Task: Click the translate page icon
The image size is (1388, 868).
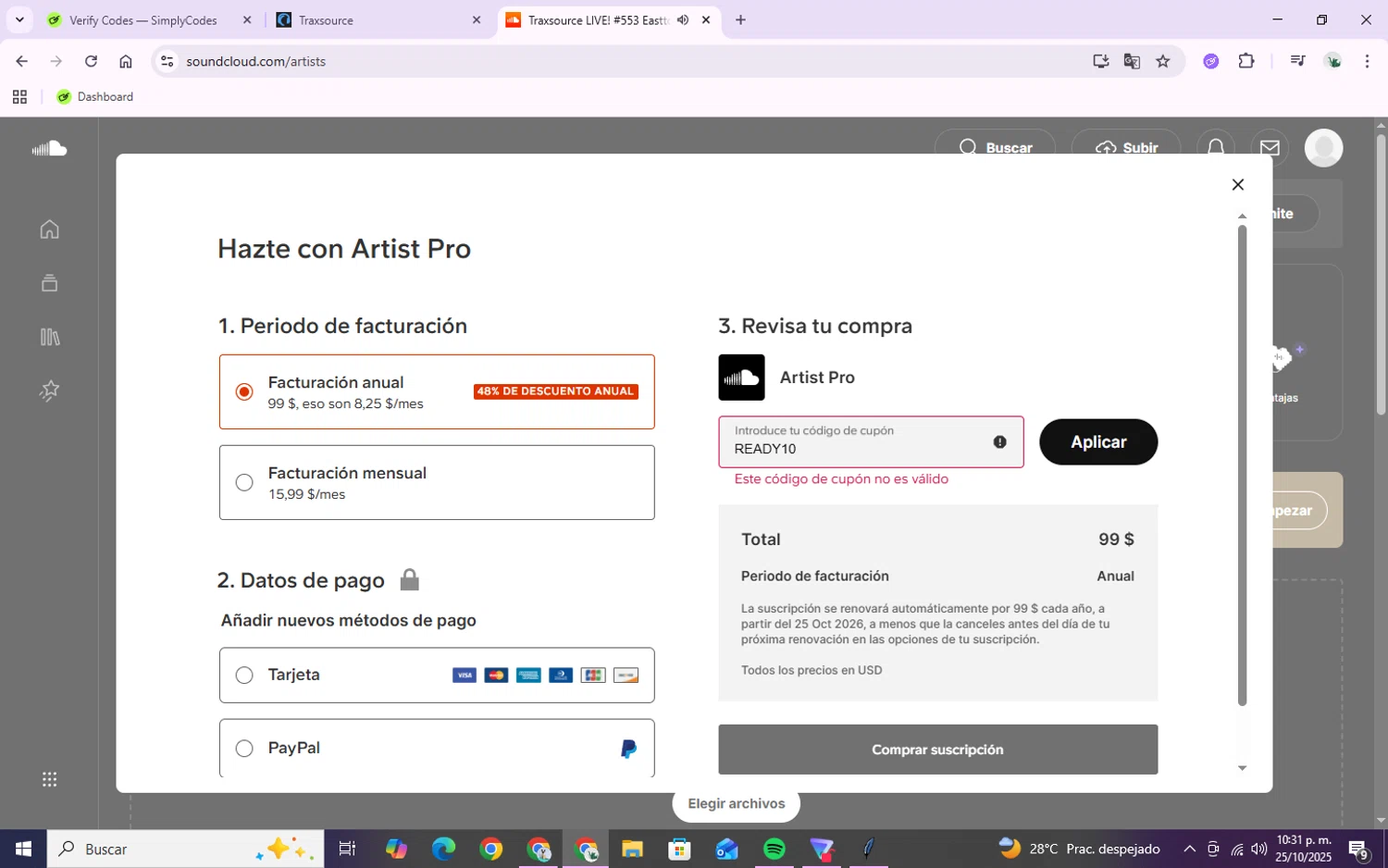Action: 1132,61
